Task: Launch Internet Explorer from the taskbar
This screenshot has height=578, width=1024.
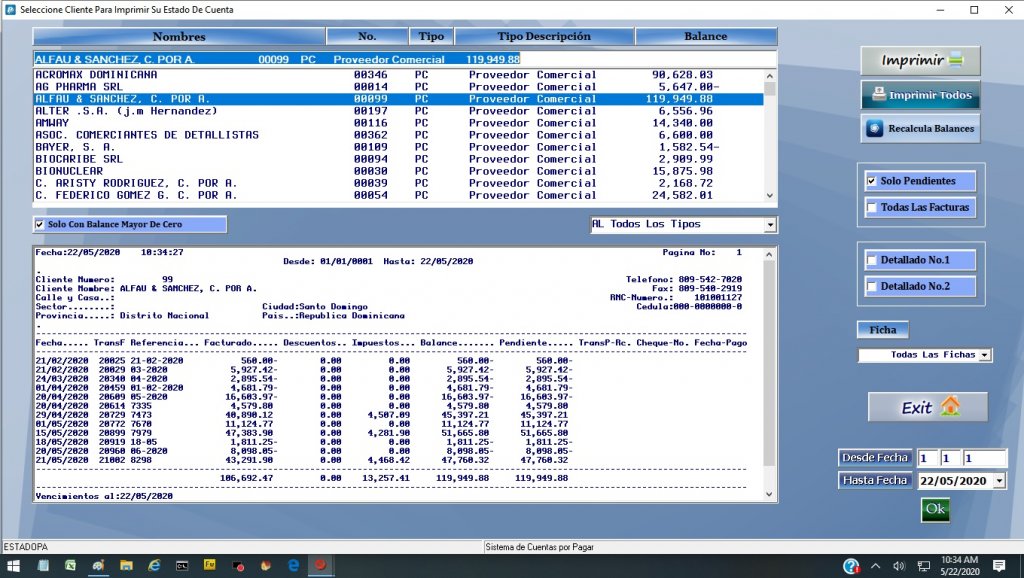Action: [x=154, y=566]
